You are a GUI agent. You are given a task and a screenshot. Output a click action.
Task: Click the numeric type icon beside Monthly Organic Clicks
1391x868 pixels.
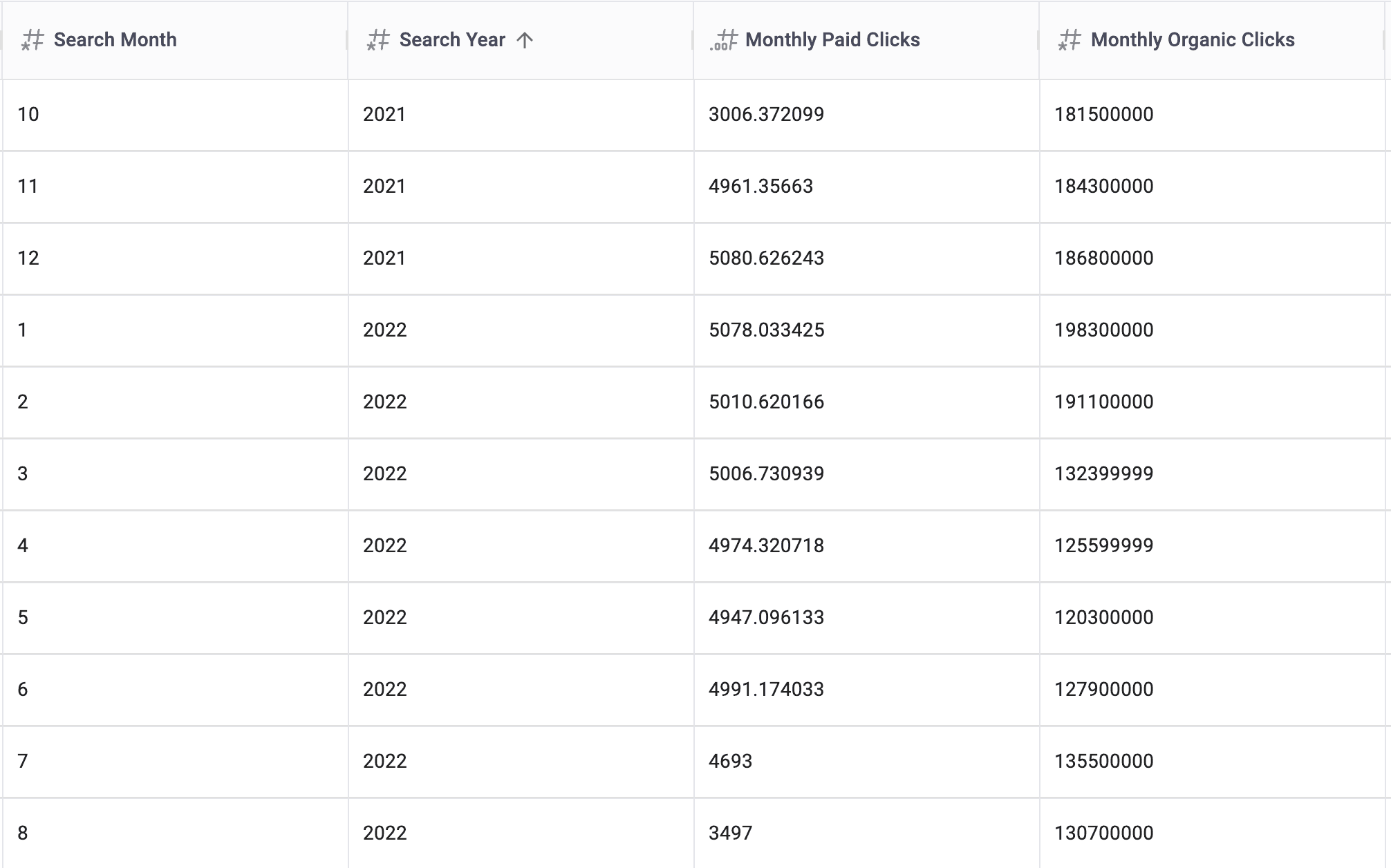tap(1068, 39)
